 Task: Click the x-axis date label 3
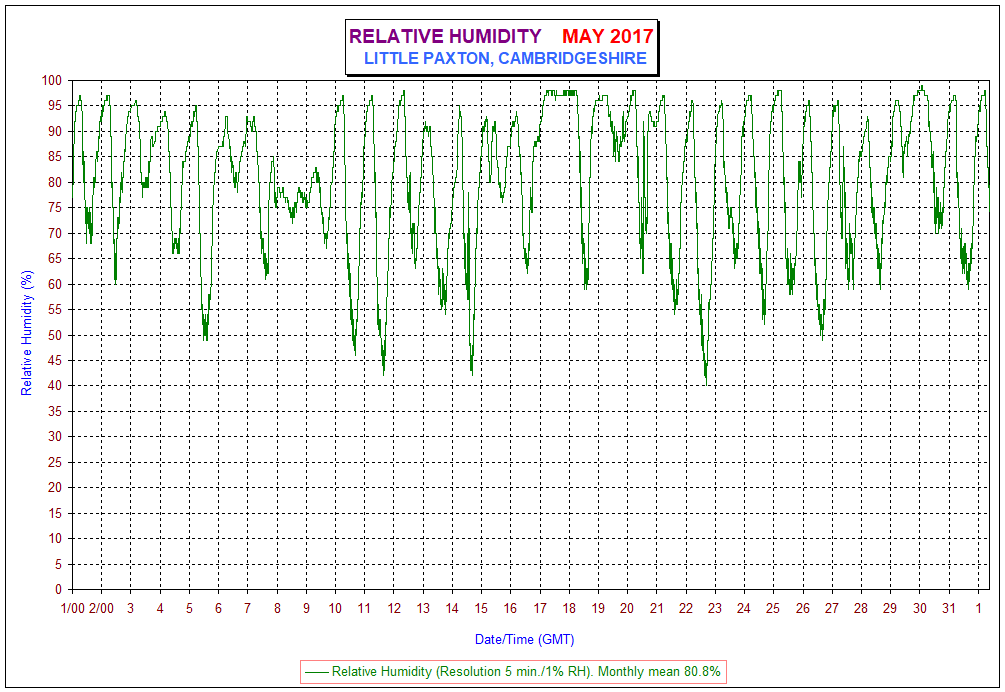(131, 609)
